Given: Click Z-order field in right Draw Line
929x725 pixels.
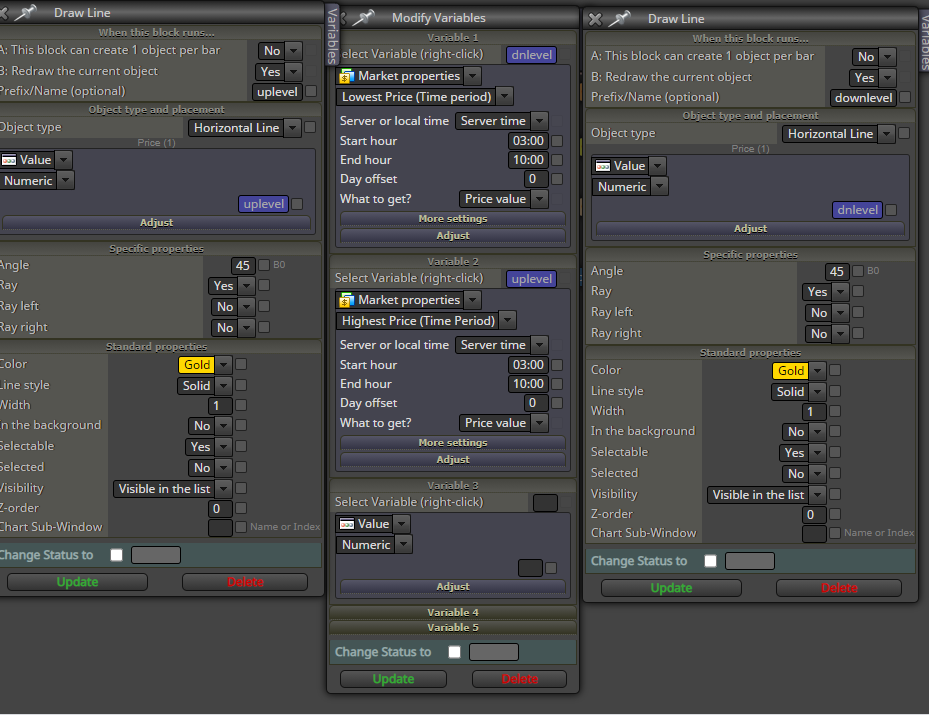Looking at the screenshot, I should 815,514.
